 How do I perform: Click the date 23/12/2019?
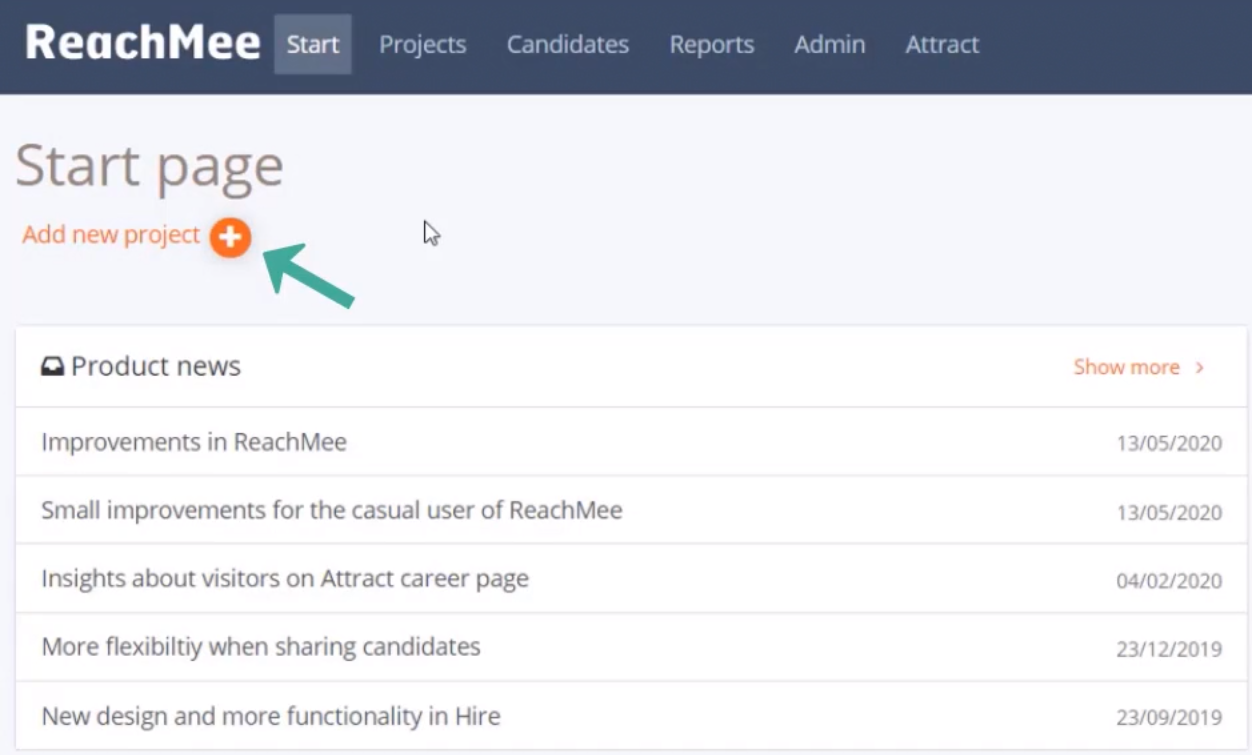pos(1169,649)
